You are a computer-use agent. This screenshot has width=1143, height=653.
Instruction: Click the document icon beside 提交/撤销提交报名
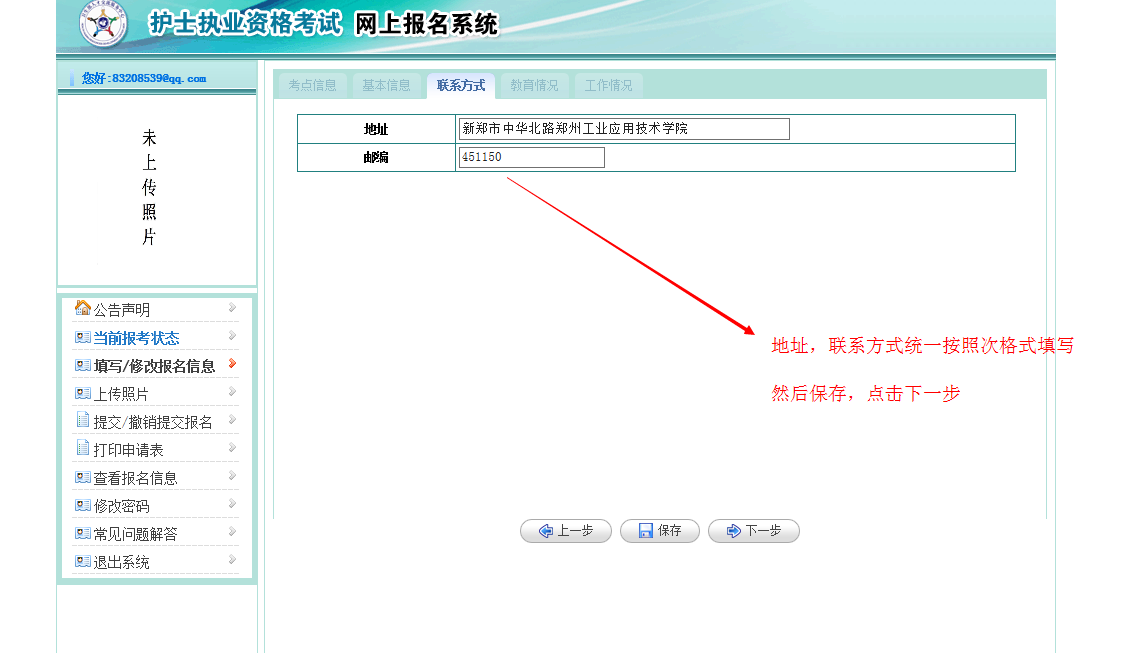pos(83,420)
